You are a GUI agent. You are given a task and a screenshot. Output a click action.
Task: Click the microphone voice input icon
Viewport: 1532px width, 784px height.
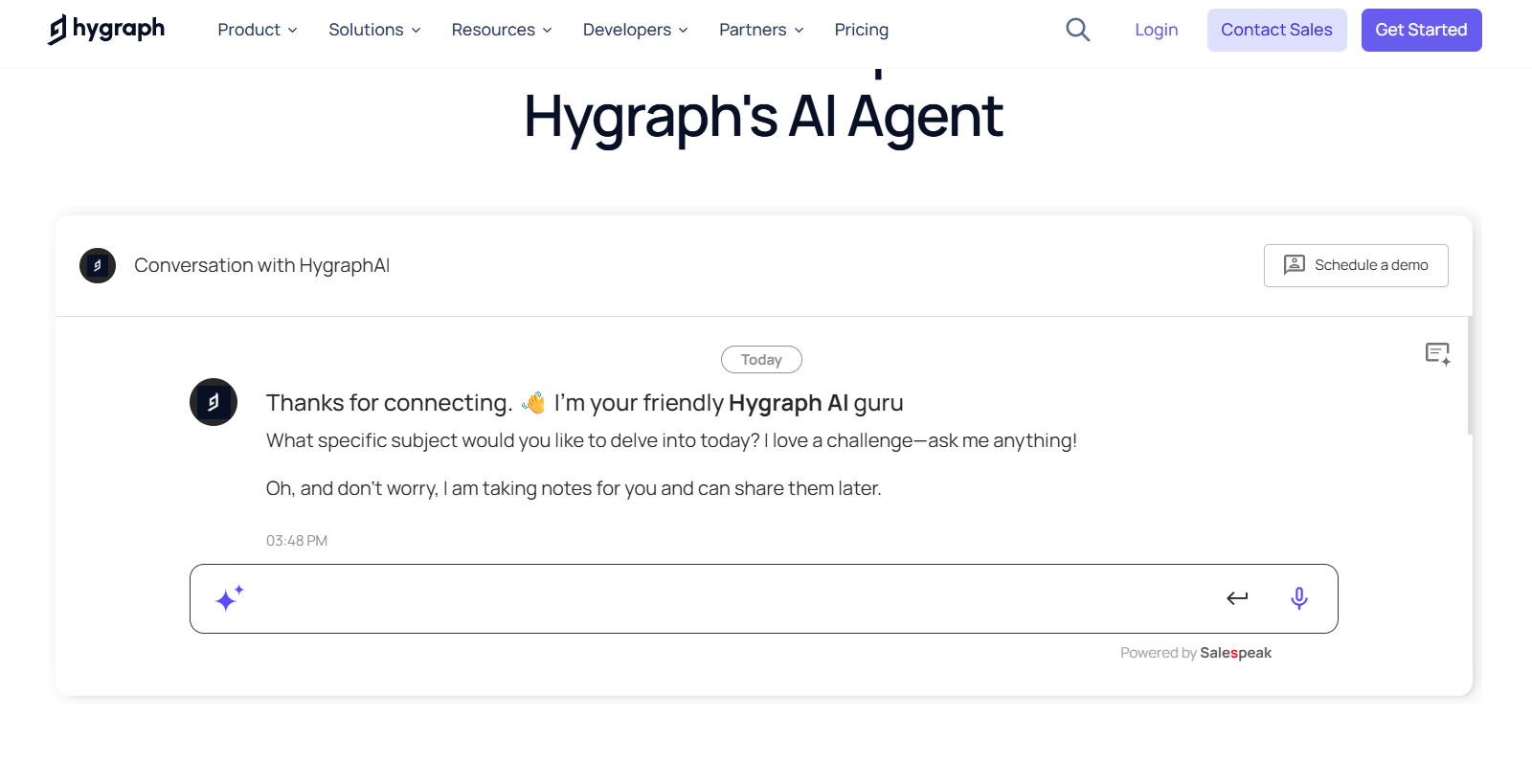pos(1299,598)
